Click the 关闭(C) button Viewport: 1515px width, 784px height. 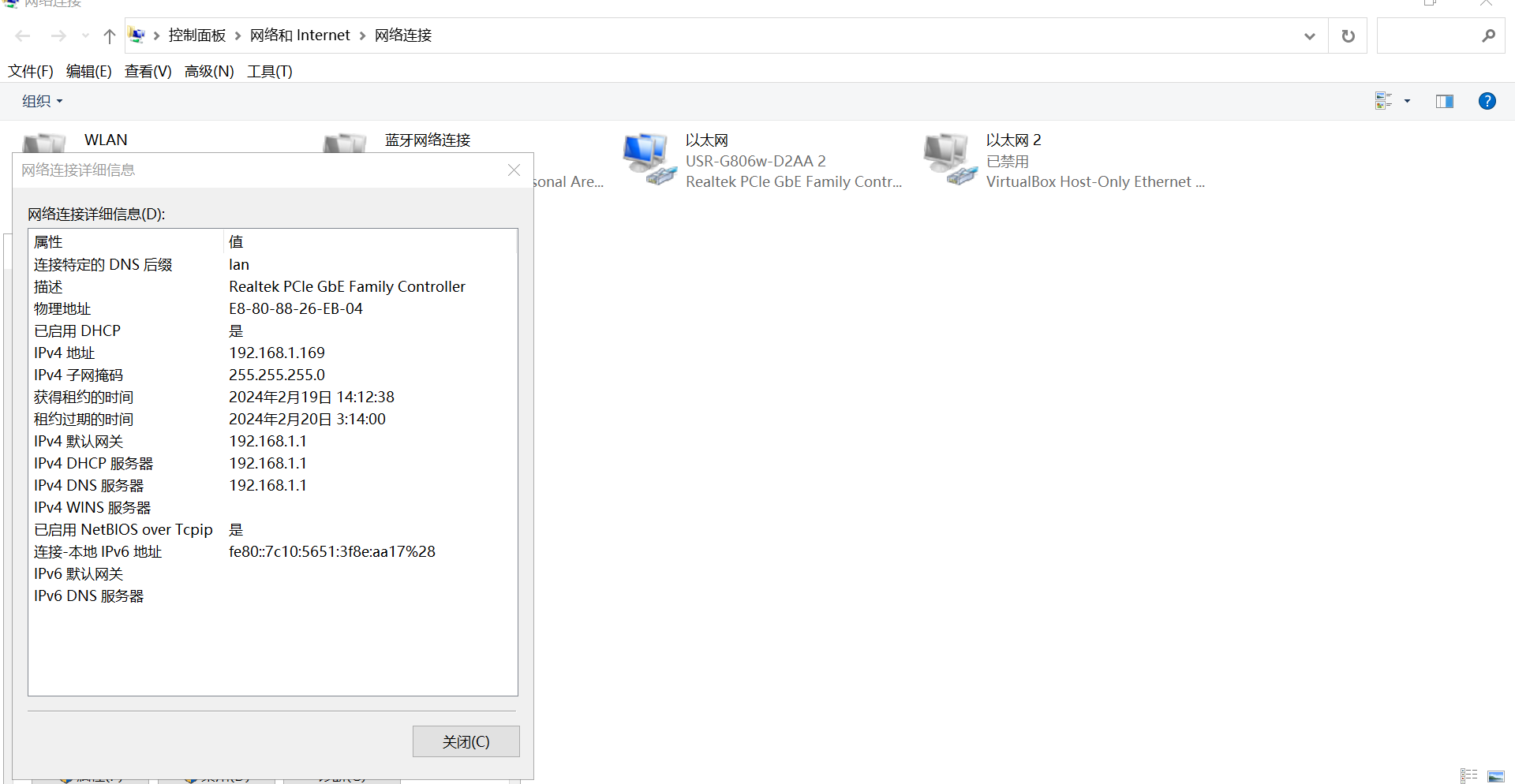point(466,741)
